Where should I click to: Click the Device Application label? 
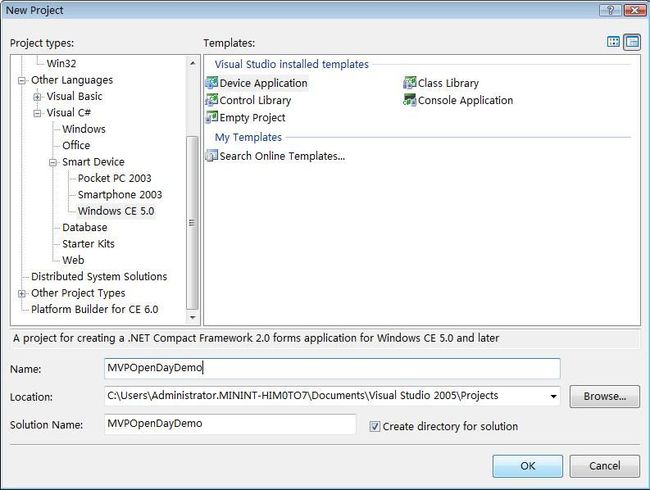click(x=263, y=83)
